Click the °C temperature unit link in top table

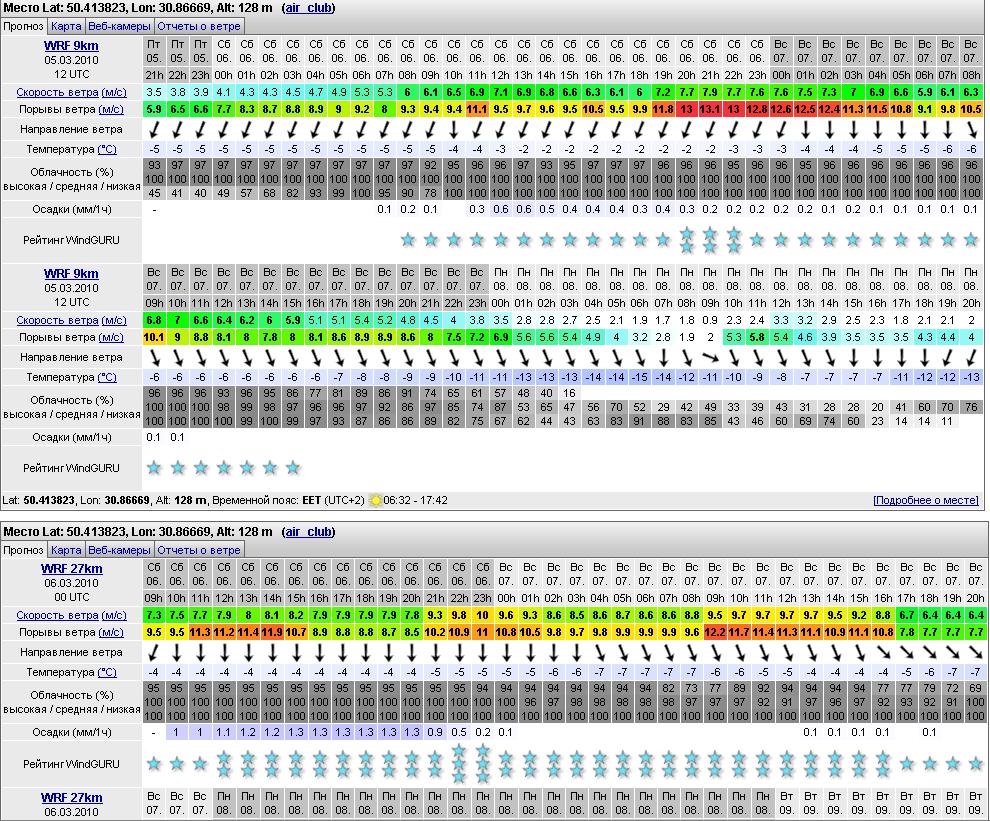click(x=106, y=149)
